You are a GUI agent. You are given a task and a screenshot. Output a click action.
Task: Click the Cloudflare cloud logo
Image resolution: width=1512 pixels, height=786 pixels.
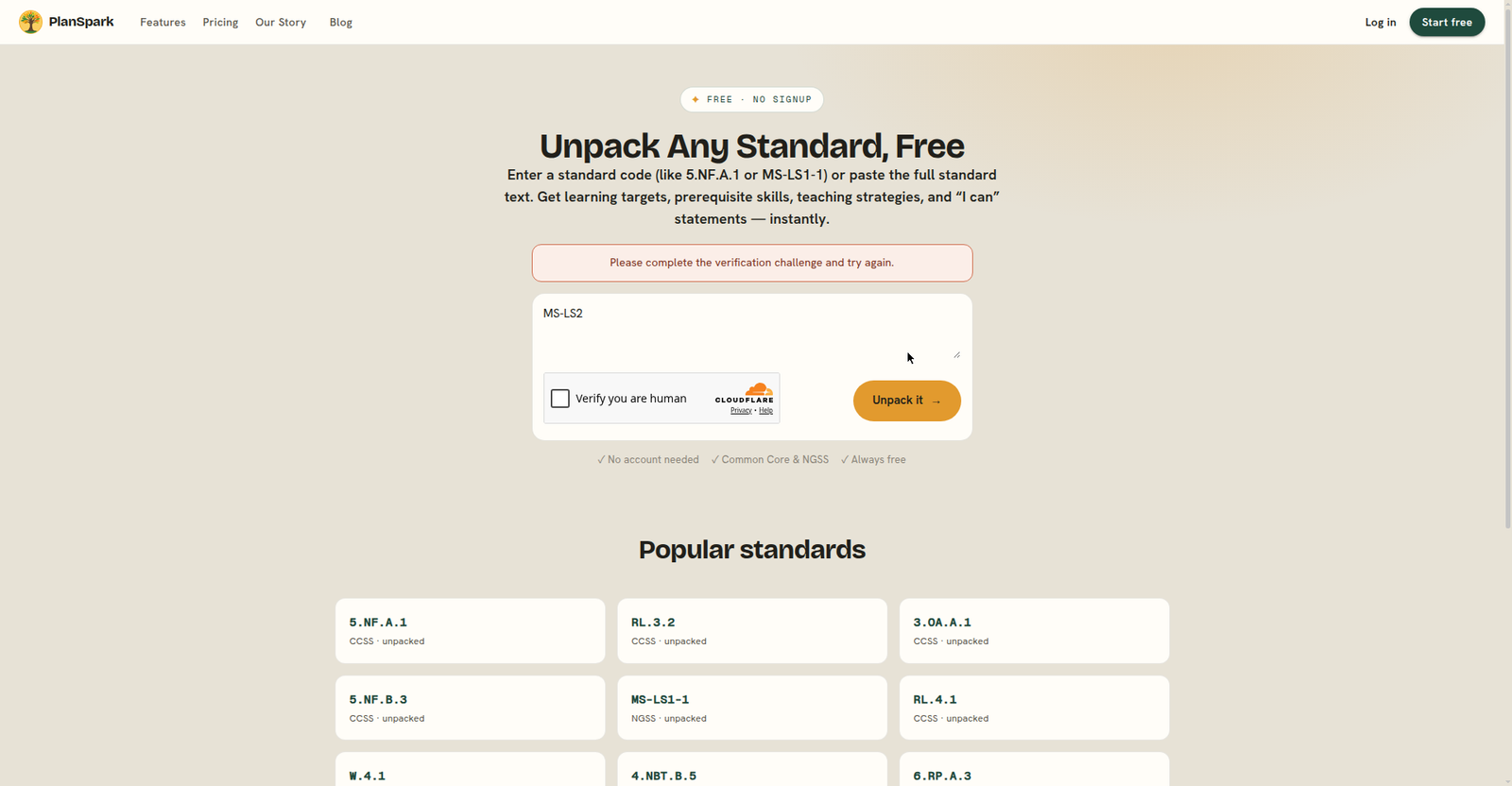pyautogui.click(x=759, y=389)
